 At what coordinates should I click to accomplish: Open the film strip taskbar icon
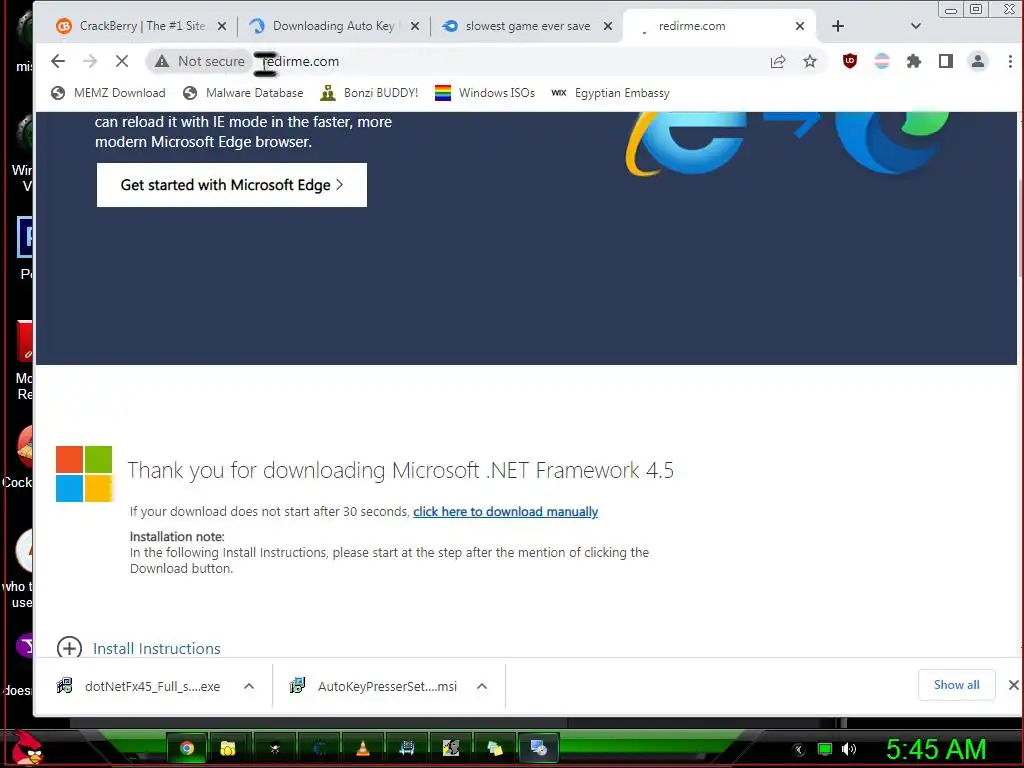pos(407,748)
